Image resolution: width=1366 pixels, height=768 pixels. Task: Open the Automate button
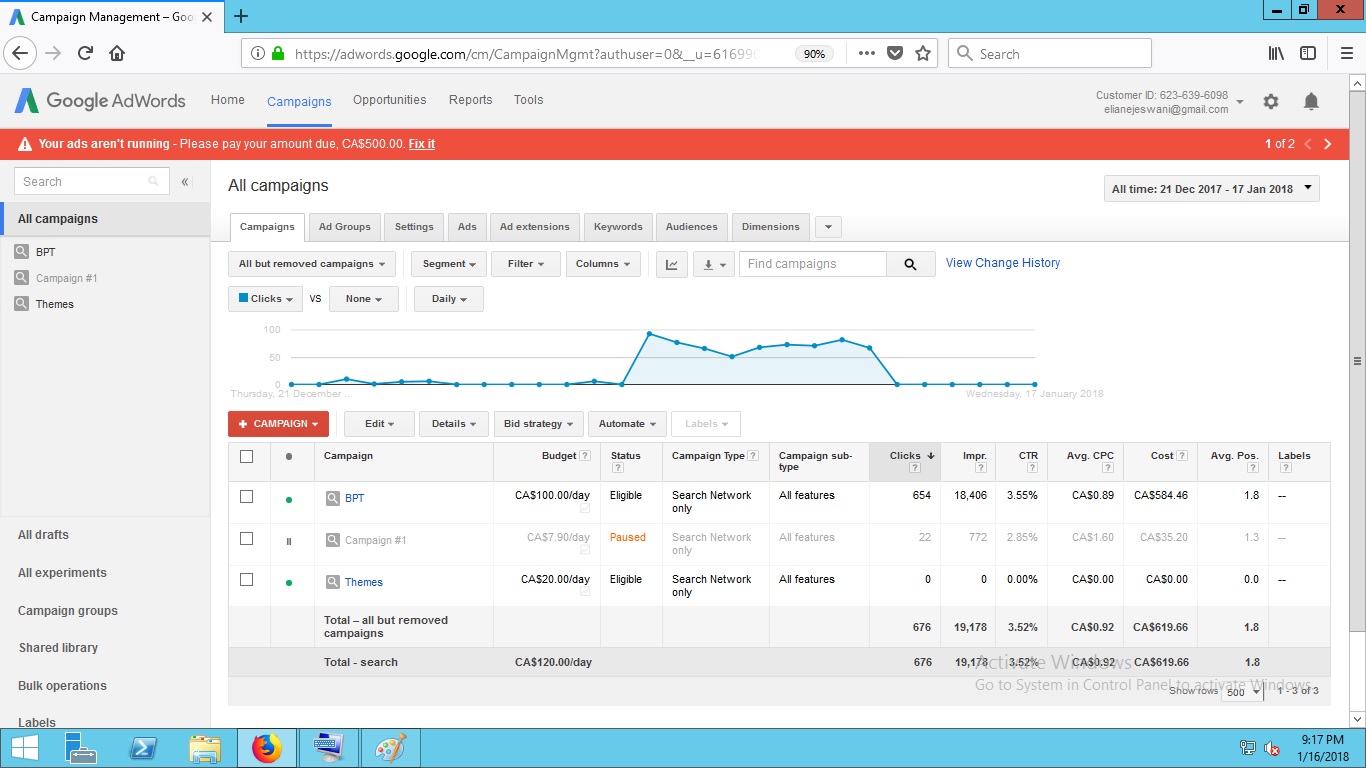[627, 424]
